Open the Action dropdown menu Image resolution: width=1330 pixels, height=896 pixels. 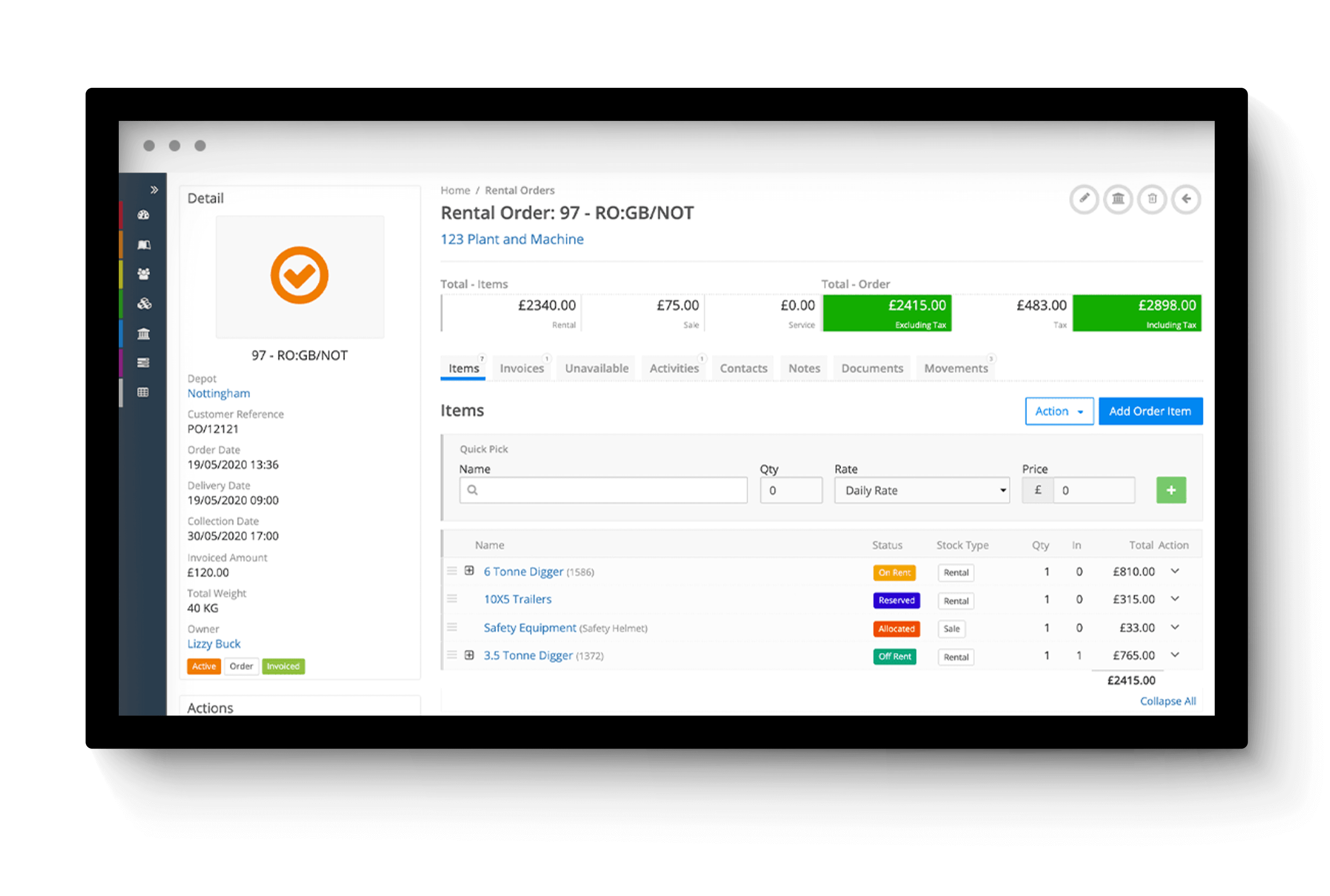1058,411
